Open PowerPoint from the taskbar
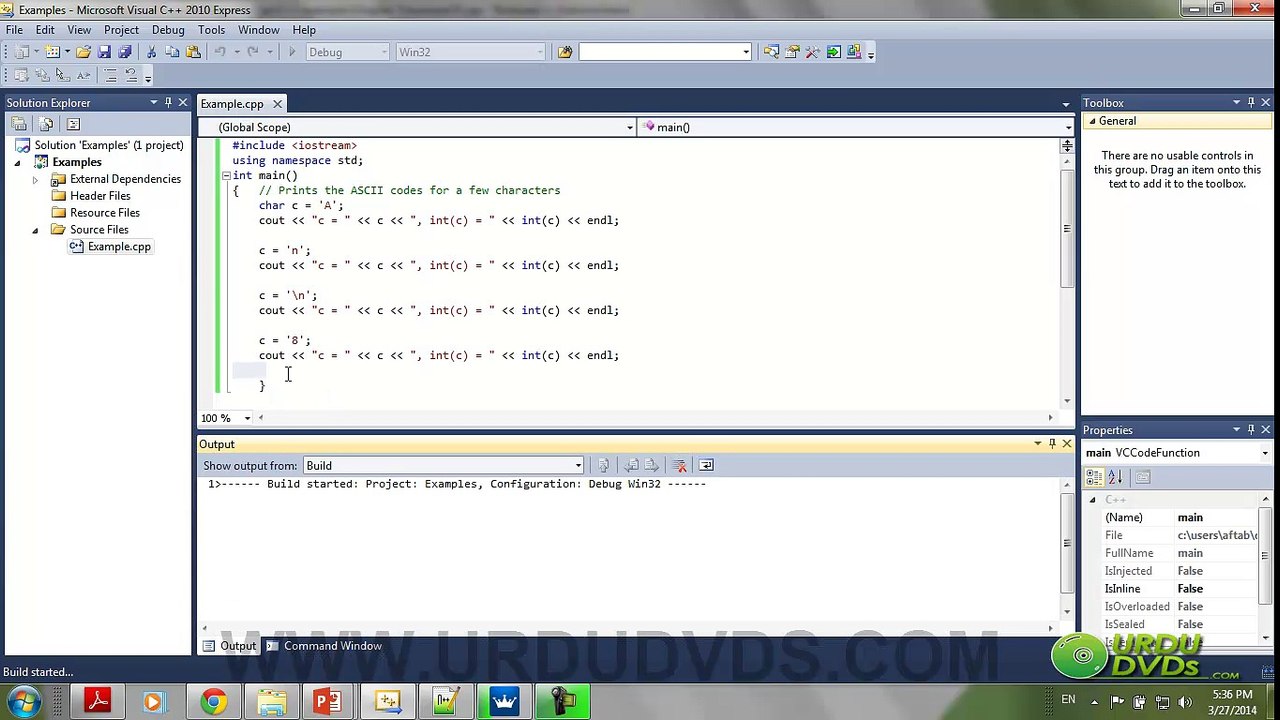This screenshot has height=720, width=1280. pyautogui.click(x=328, y=701)
